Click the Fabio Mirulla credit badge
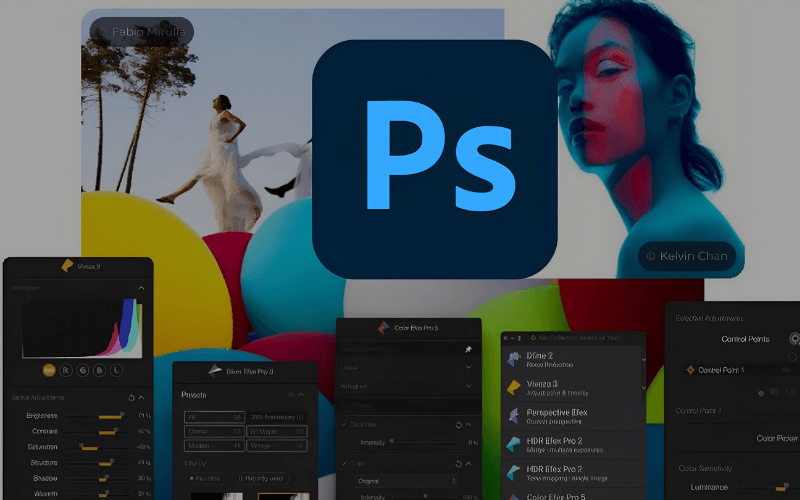800x500 pixels. click(x=141, y=32)
